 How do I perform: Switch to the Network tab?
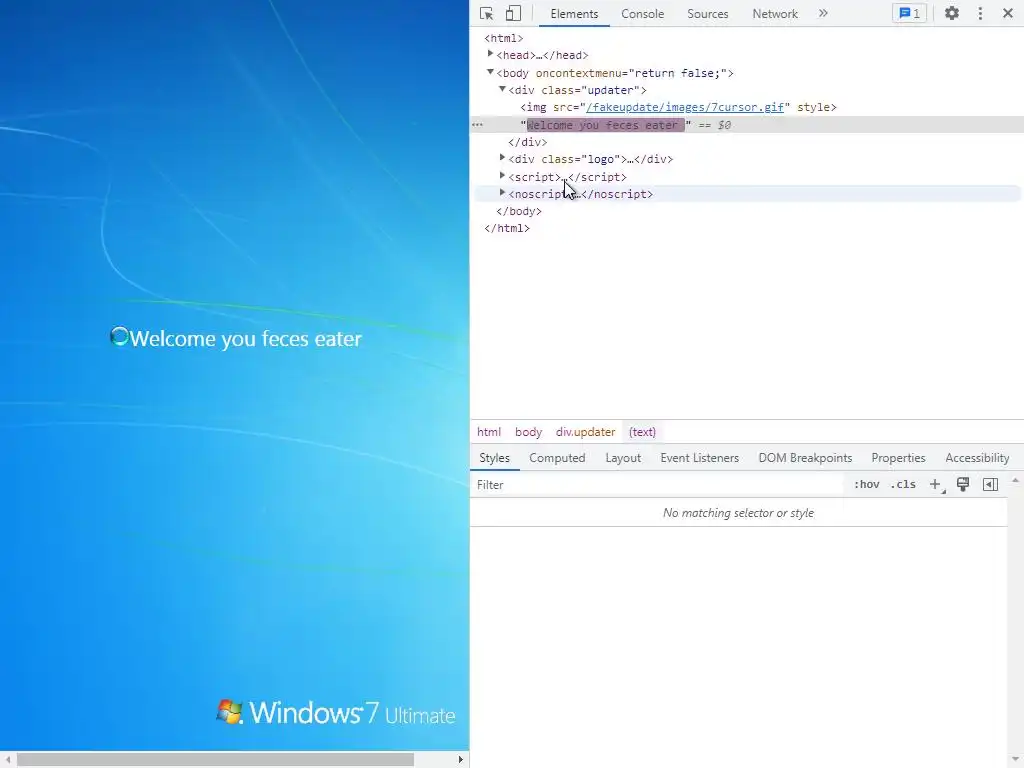coord(775,14)
